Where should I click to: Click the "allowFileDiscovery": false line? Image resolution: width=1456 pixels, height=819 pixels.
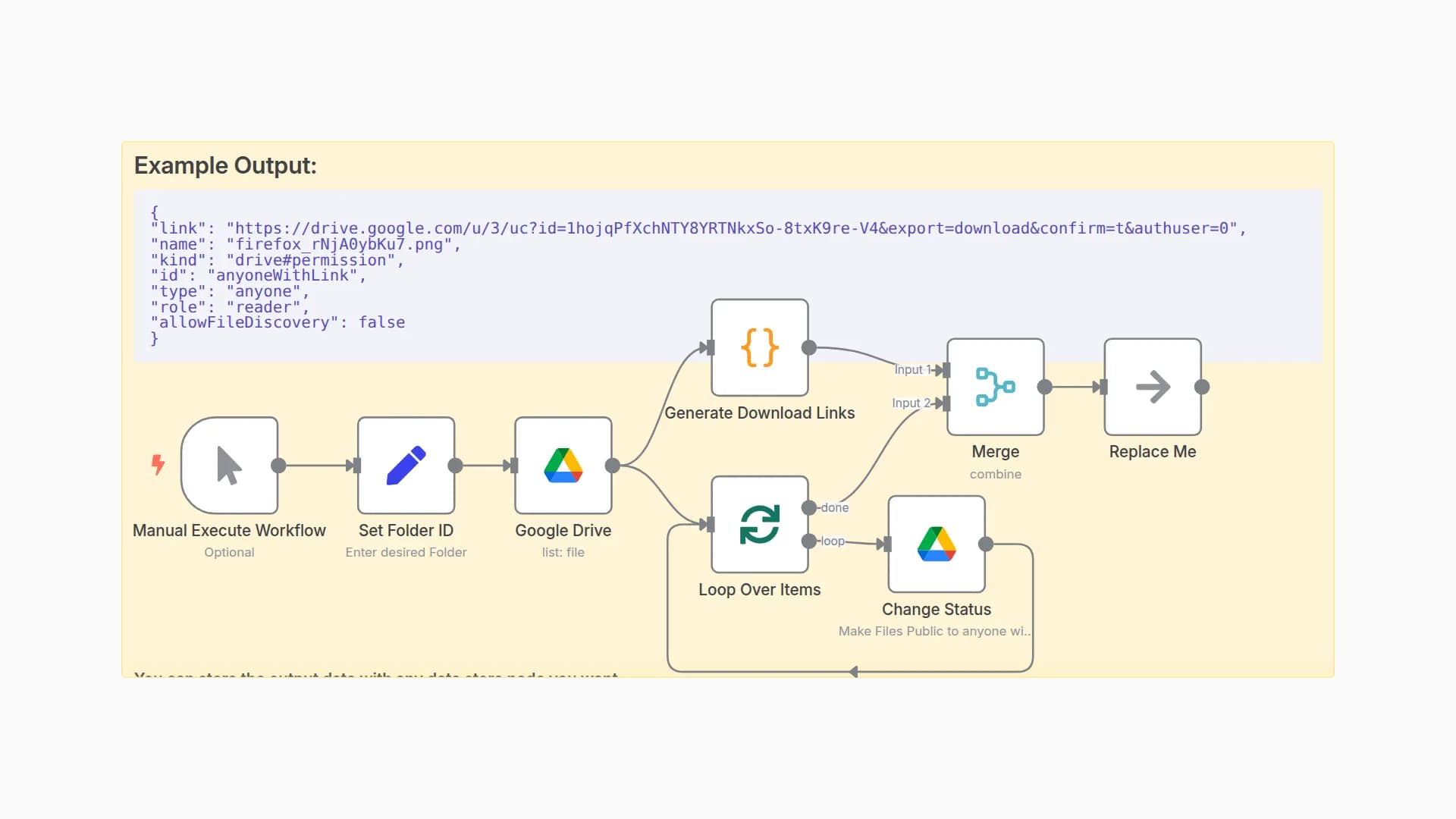(278, 322)
